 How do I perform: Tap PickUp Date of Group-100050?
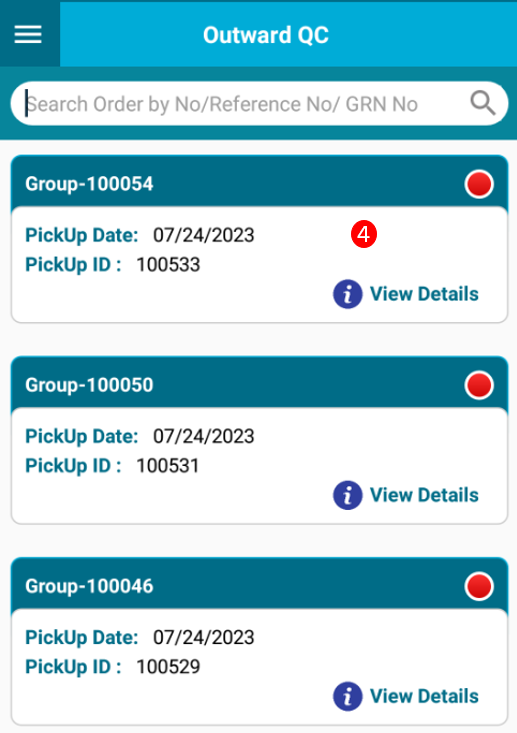(x=204, y=436)
